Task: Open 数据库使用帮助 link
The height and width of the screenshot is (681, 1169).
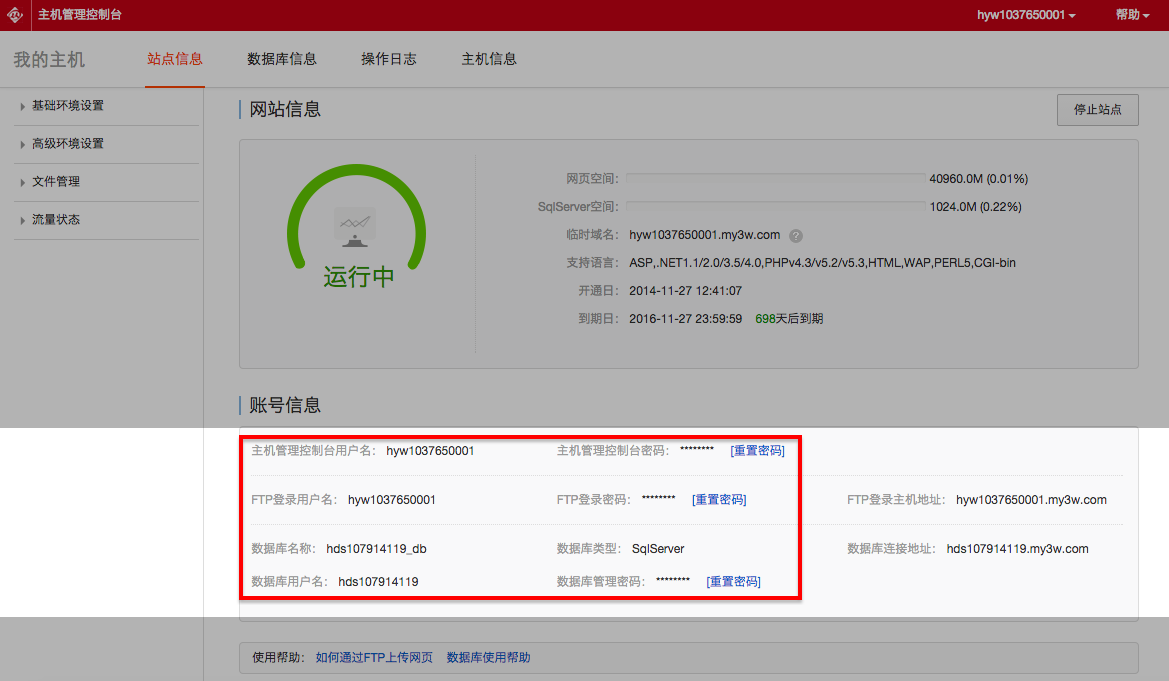Action: coord(488,658)
